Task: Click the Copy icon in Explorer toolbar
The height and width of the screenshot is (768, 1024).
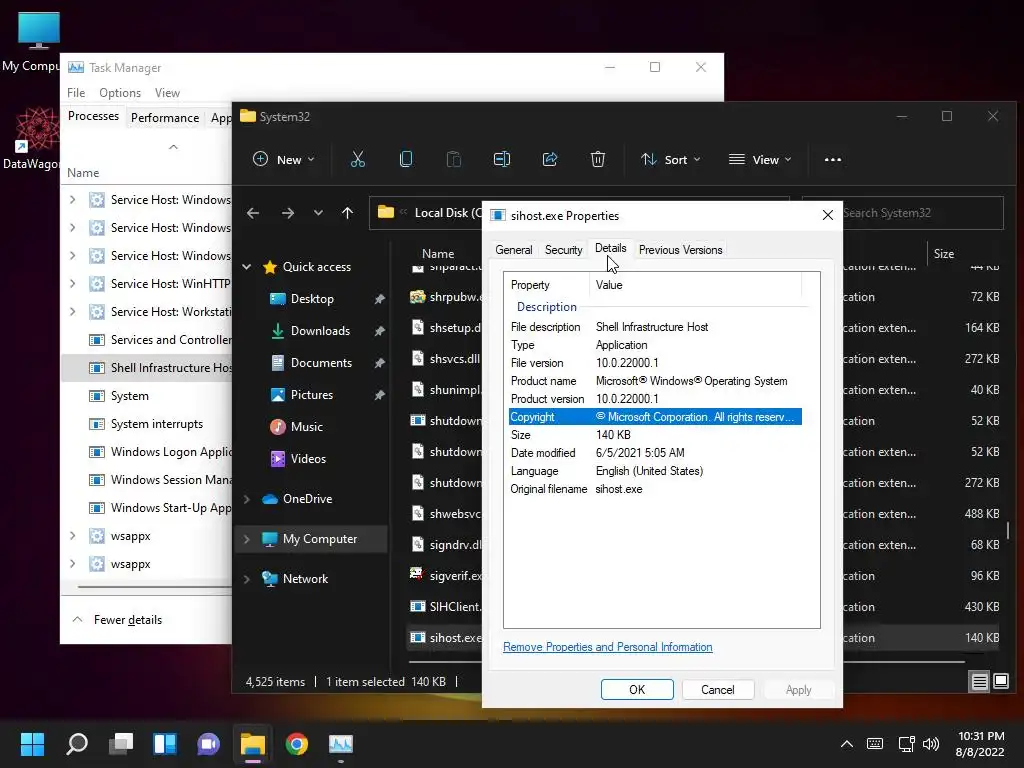Action: (406, 159)
